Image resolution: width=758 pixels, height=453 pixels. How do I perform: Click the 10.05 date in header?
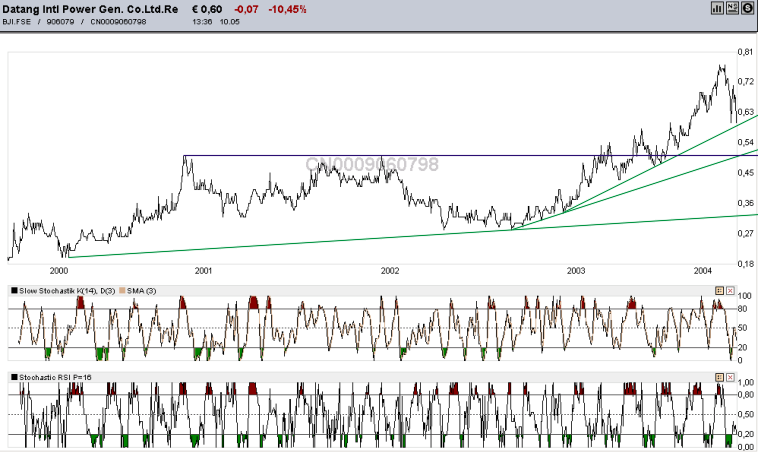[230, 22]
